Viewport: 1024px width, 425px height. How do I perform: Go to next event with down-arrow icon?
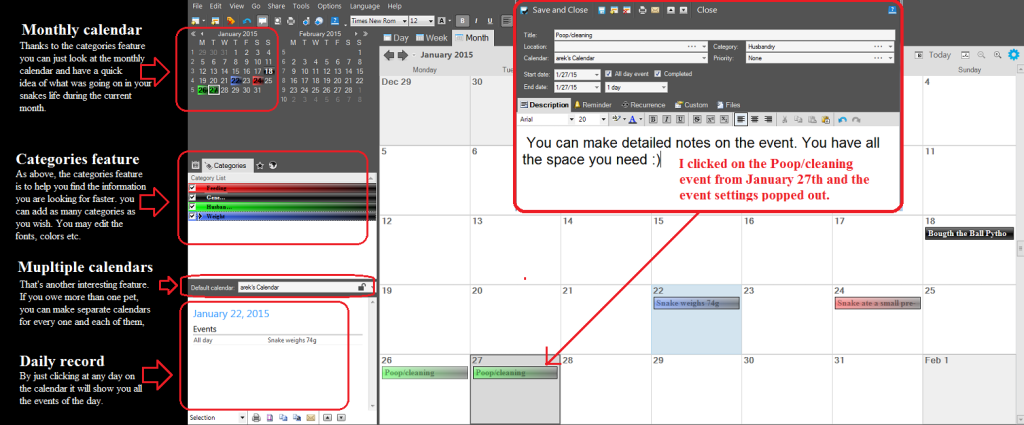tap(684, 10)
